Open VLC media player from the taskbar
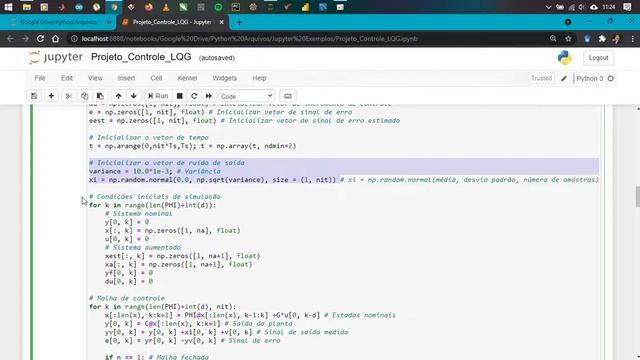 (x=166, y=7)
